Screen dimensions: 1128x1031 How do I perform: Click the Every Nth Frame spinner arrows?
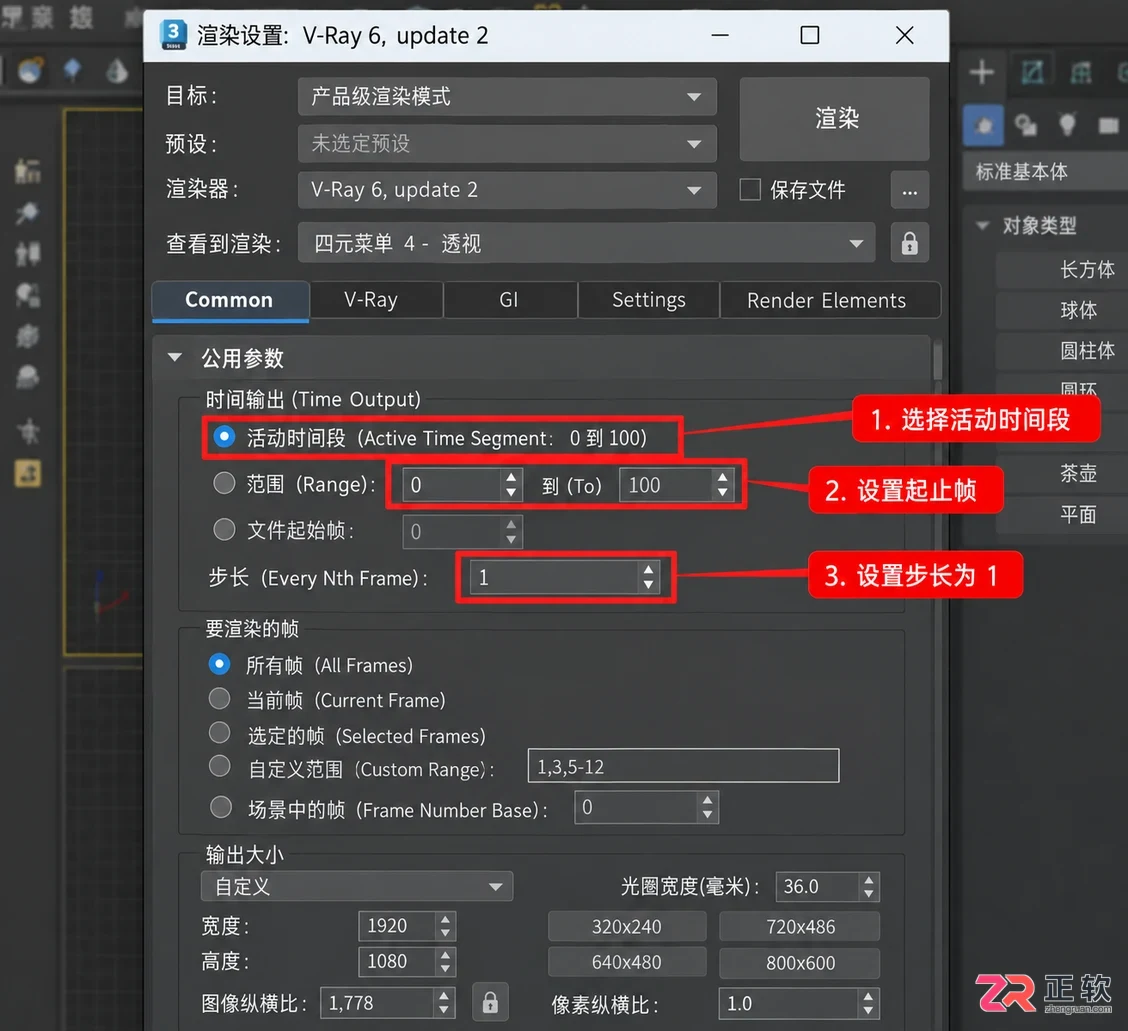[648, 577]
